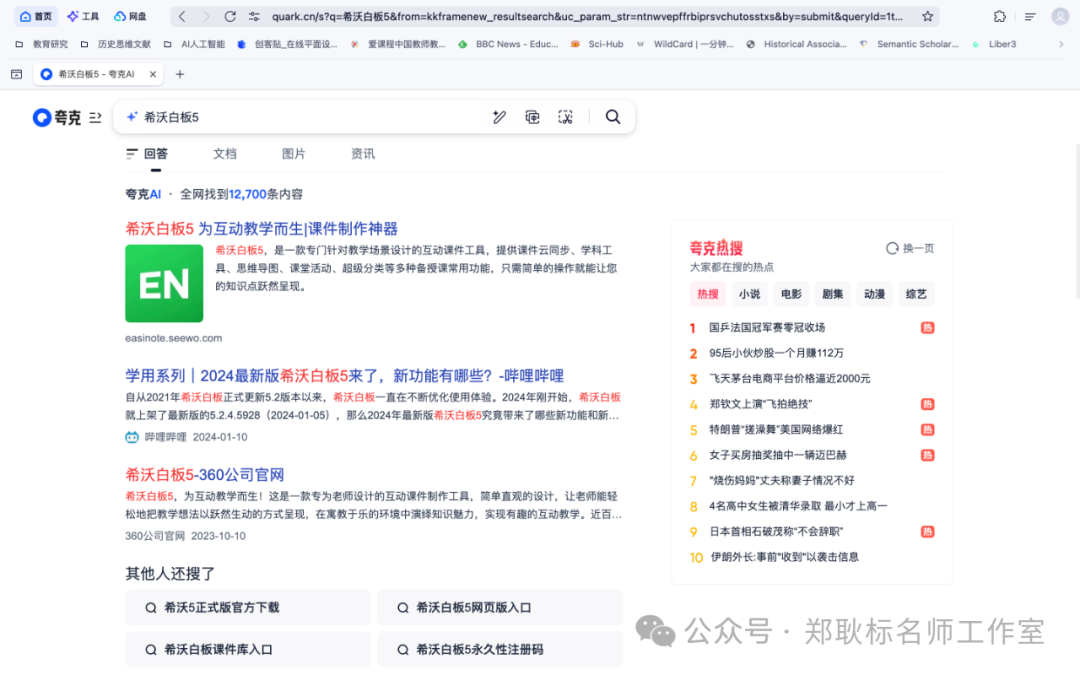The width and height of the screenshot is (1080, 675).
Task: Open hot search 国乒法国冠军赛零冠收场
Action: [x=767, y=327]
